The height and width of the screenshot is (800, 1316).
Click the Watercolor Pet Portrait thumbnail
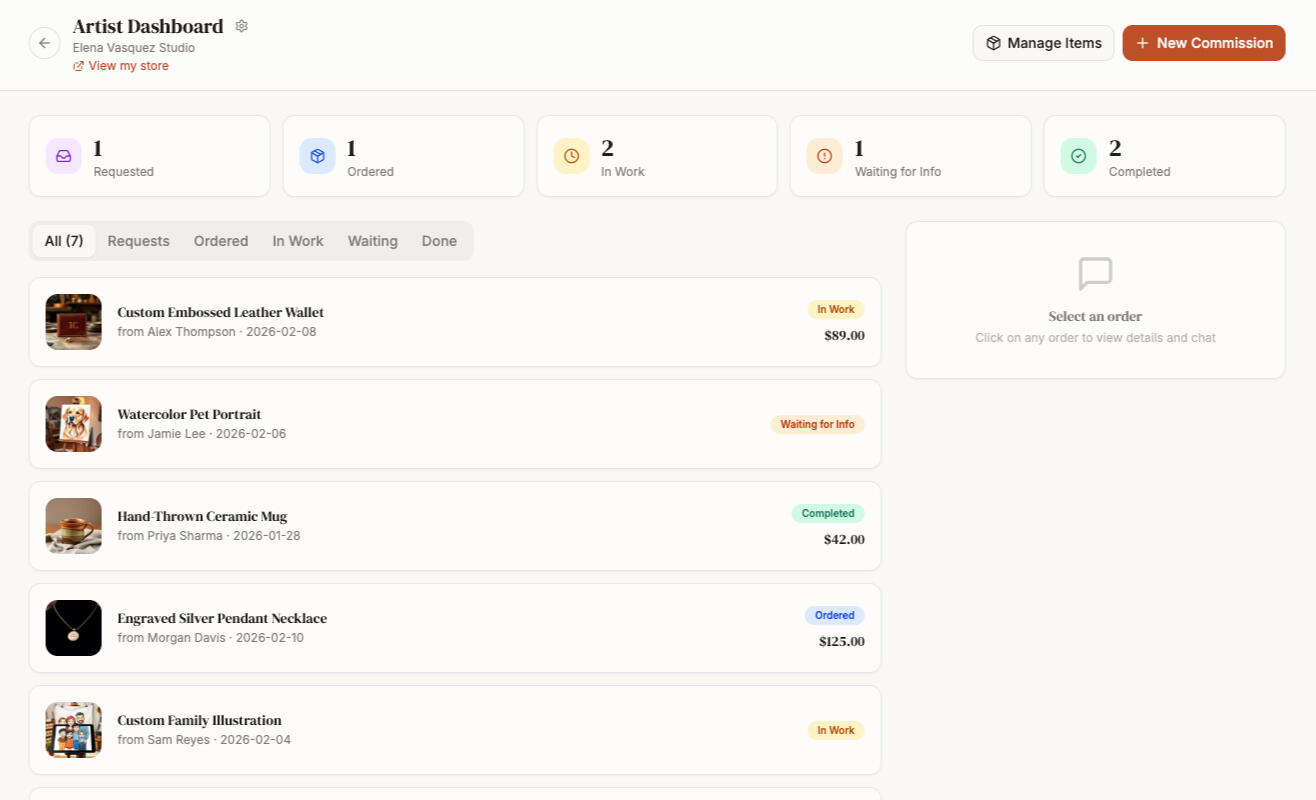(73, 424)
